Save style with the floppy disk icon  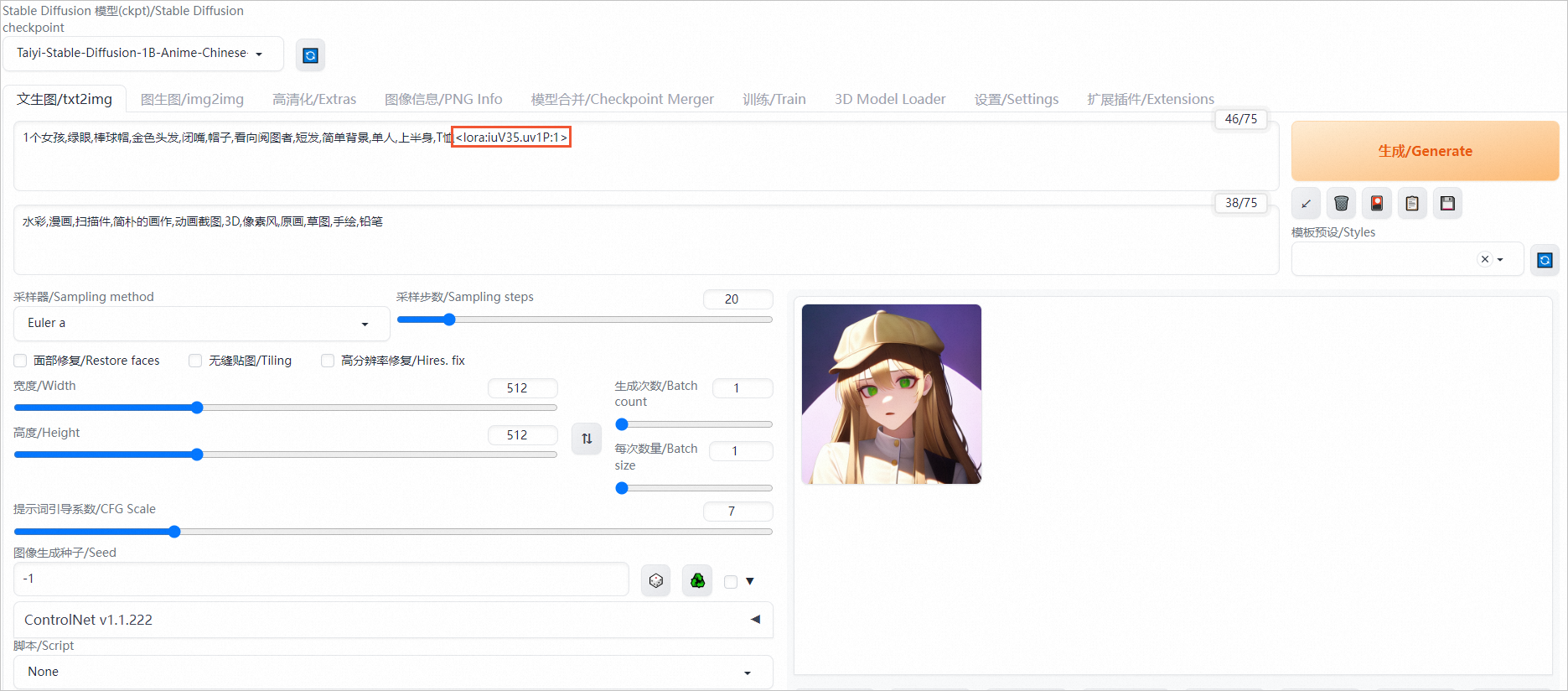tap(1447, 203)
